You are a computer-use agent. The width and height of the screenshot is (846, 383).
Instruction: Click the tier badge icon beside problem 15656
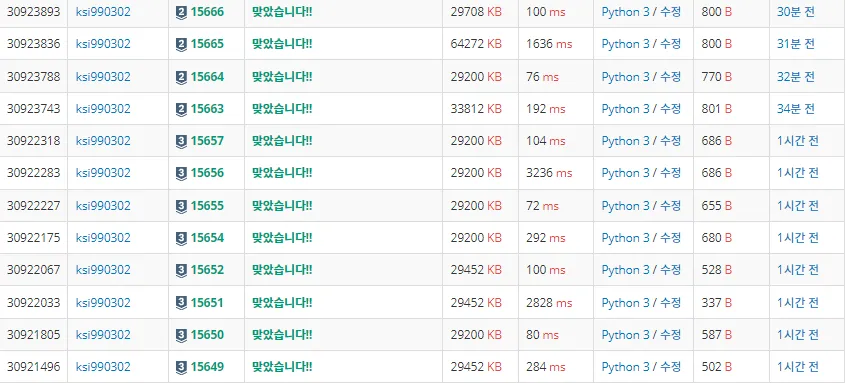[x=181, y=174]
